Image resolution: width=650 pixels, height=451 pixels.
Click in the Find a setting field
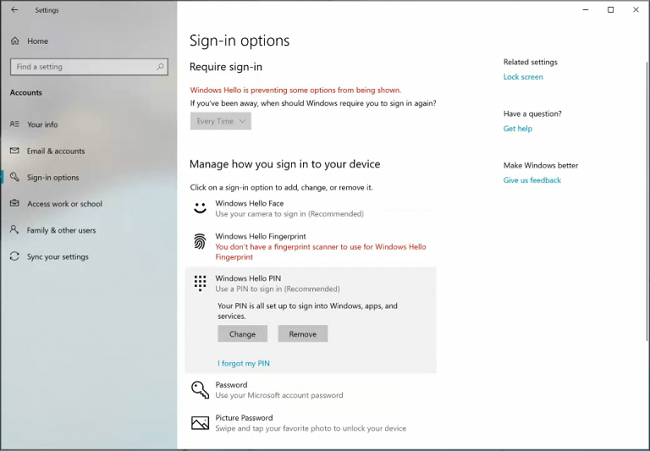(80, 67)
